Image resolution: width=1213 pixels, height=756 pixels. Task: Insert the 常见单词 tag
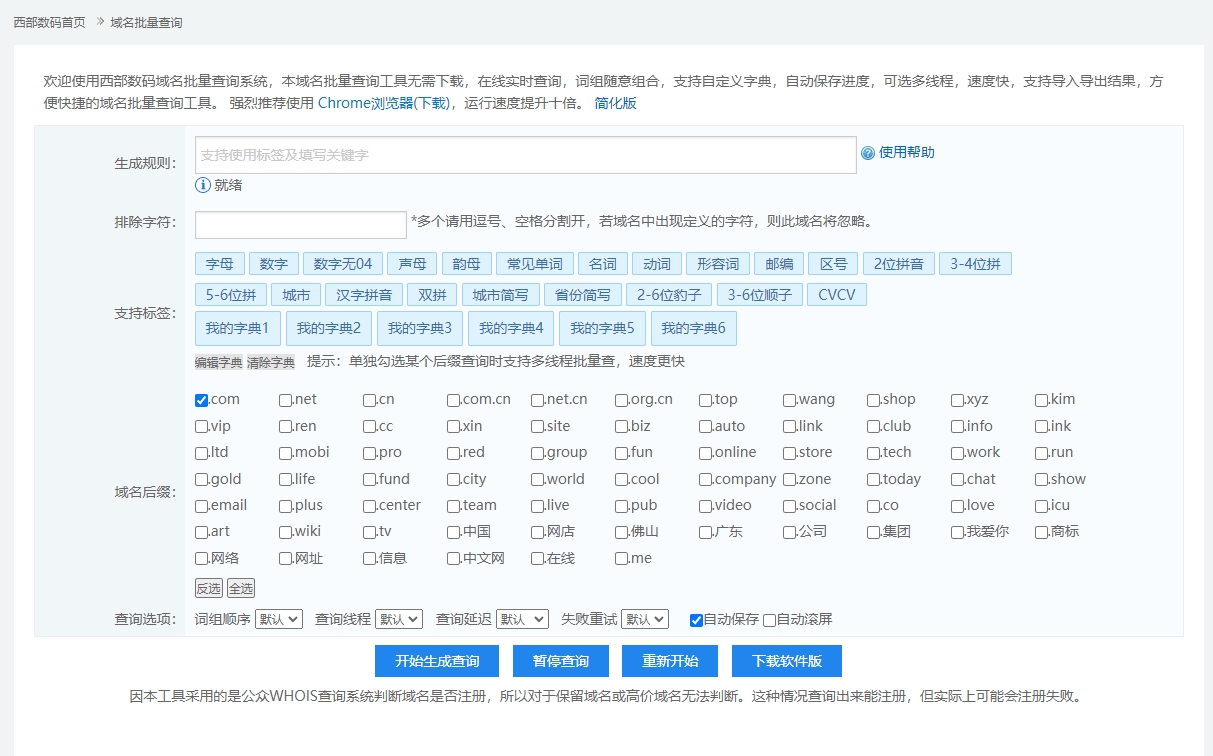pos(535,264)
